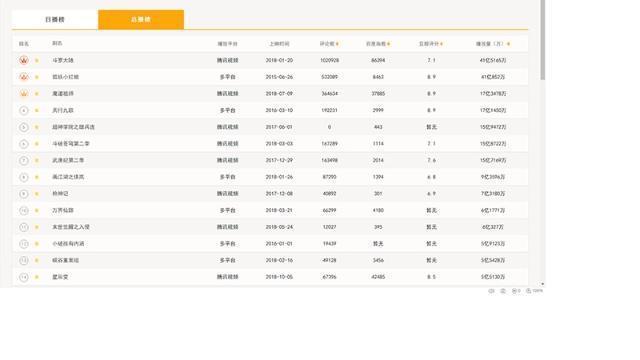This screenshot has height=360, width=640.
Task: Sort by the 百度指数 column arrow
Action: pyautogui.click(x=388, y=44)
